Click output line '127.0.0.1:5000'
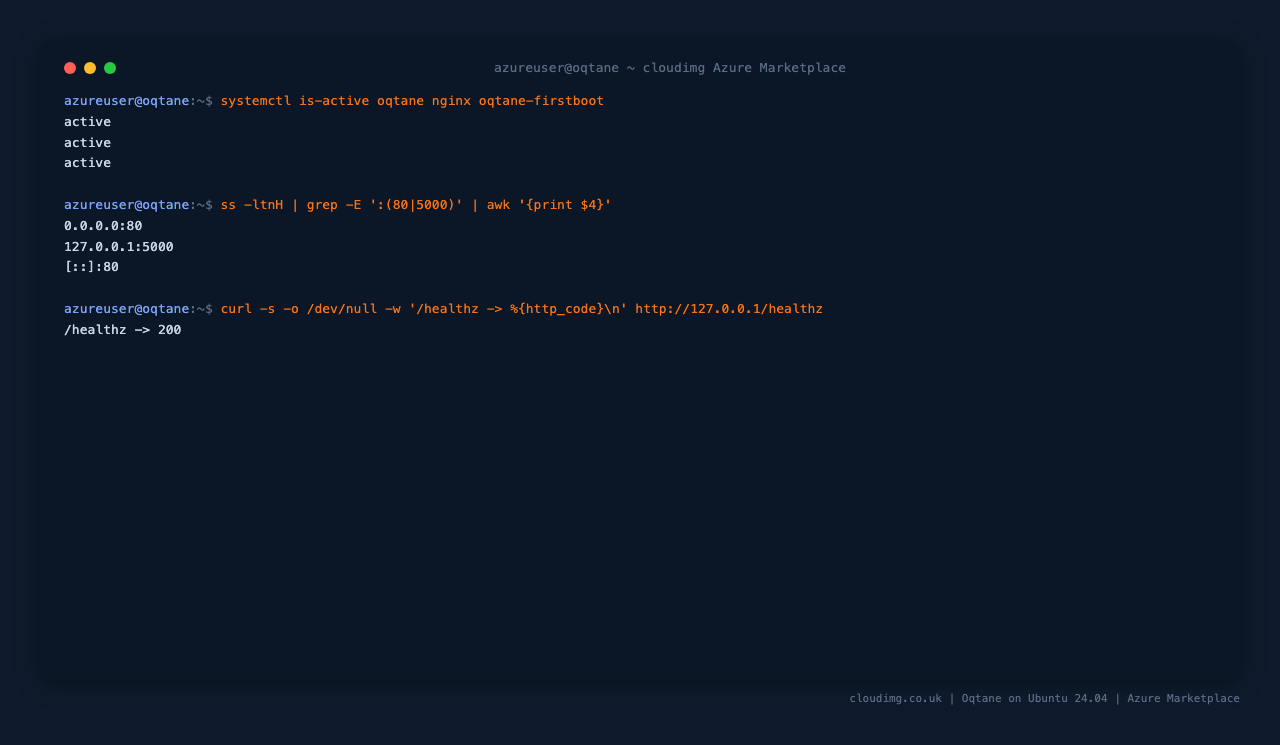Screen dimensions: 1280x745 [x=119, y=247]
